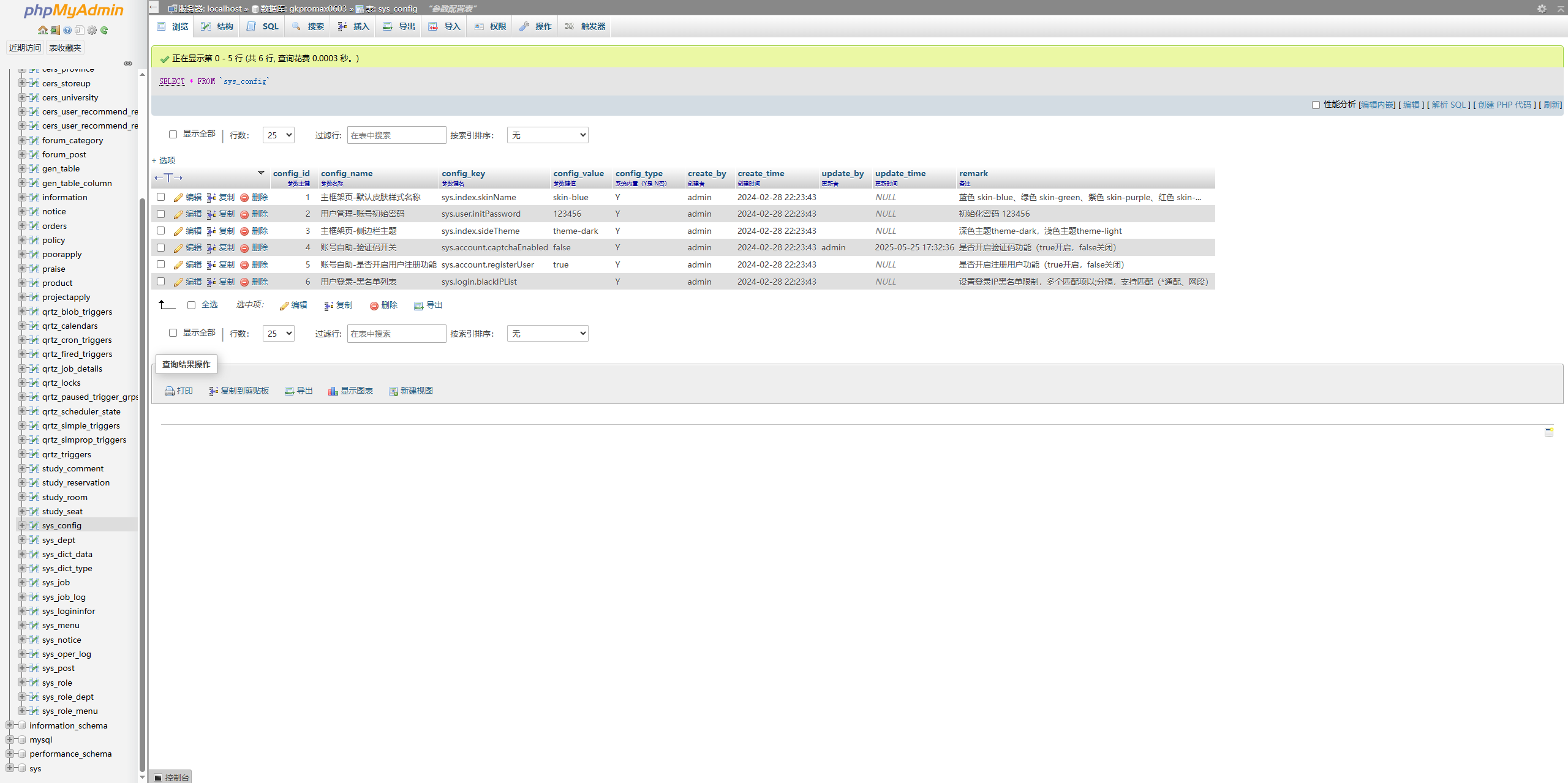1568x783 pixels.
Task: Click the navigation settings gear icon
Action: 92,30
